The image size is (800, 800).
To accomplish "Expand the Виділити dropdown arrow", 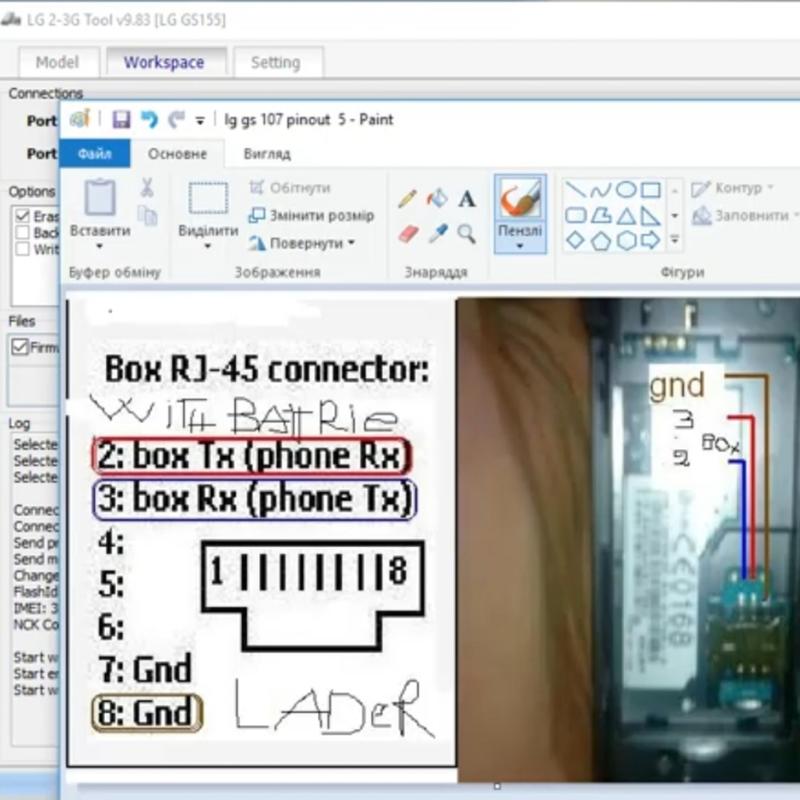I will tap(208, 246).
